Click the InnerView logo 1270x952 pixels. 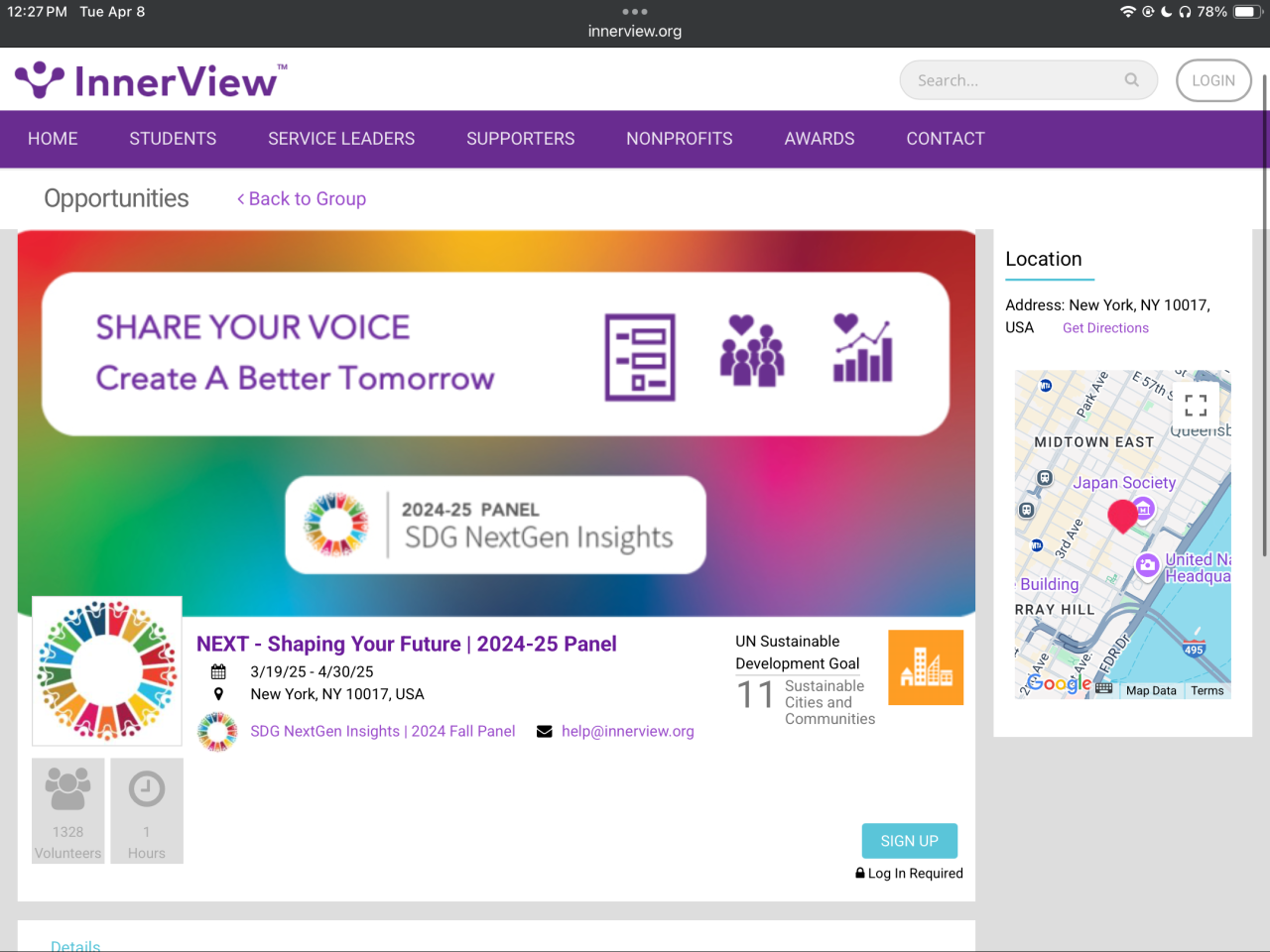coord(151,80)
